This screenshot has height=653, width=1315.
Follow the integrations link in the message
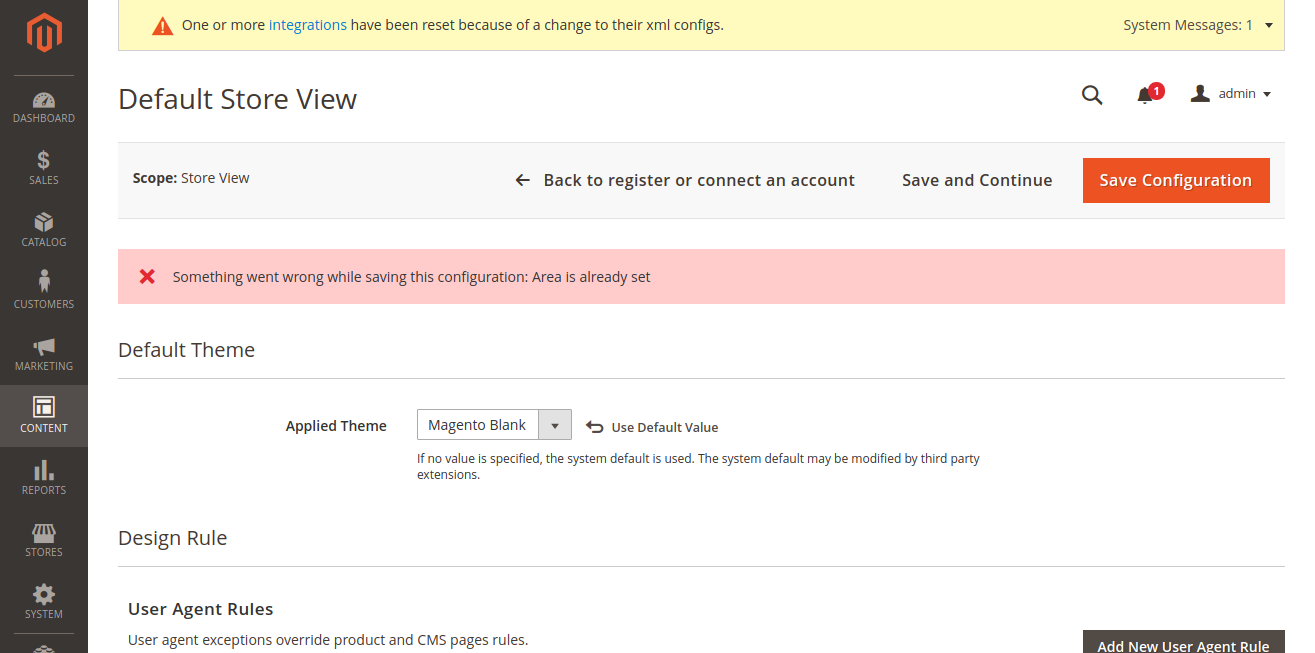pyautogui.click(x=308, y=25)
